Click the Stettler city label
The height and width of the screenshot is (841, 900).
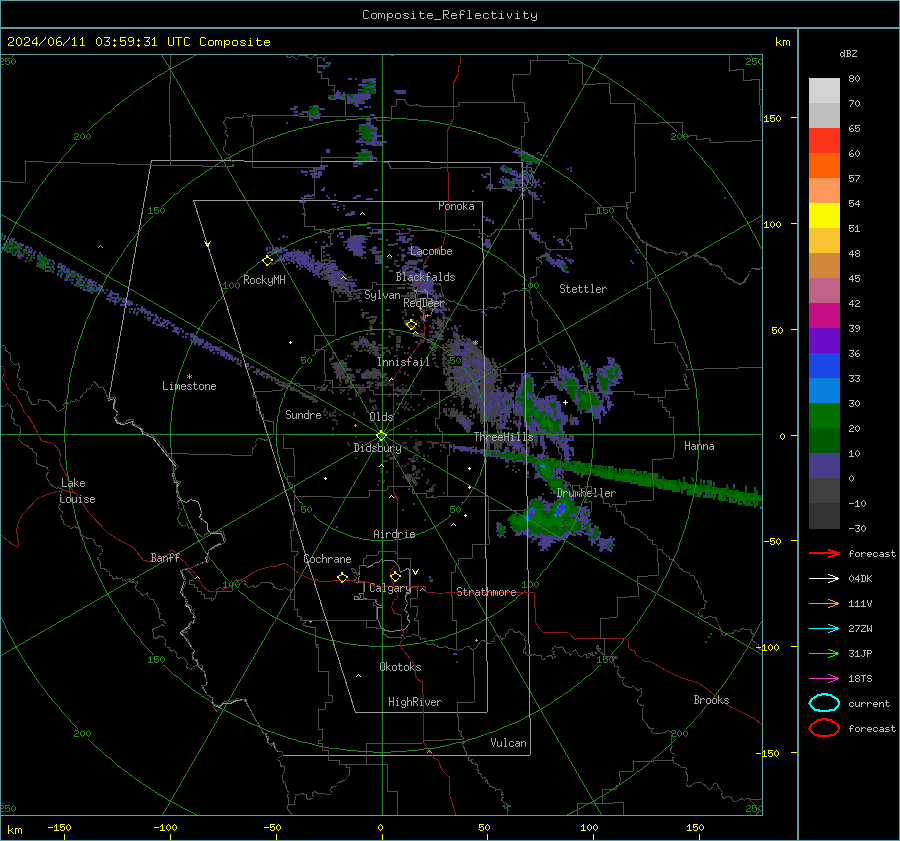(583, 289)
